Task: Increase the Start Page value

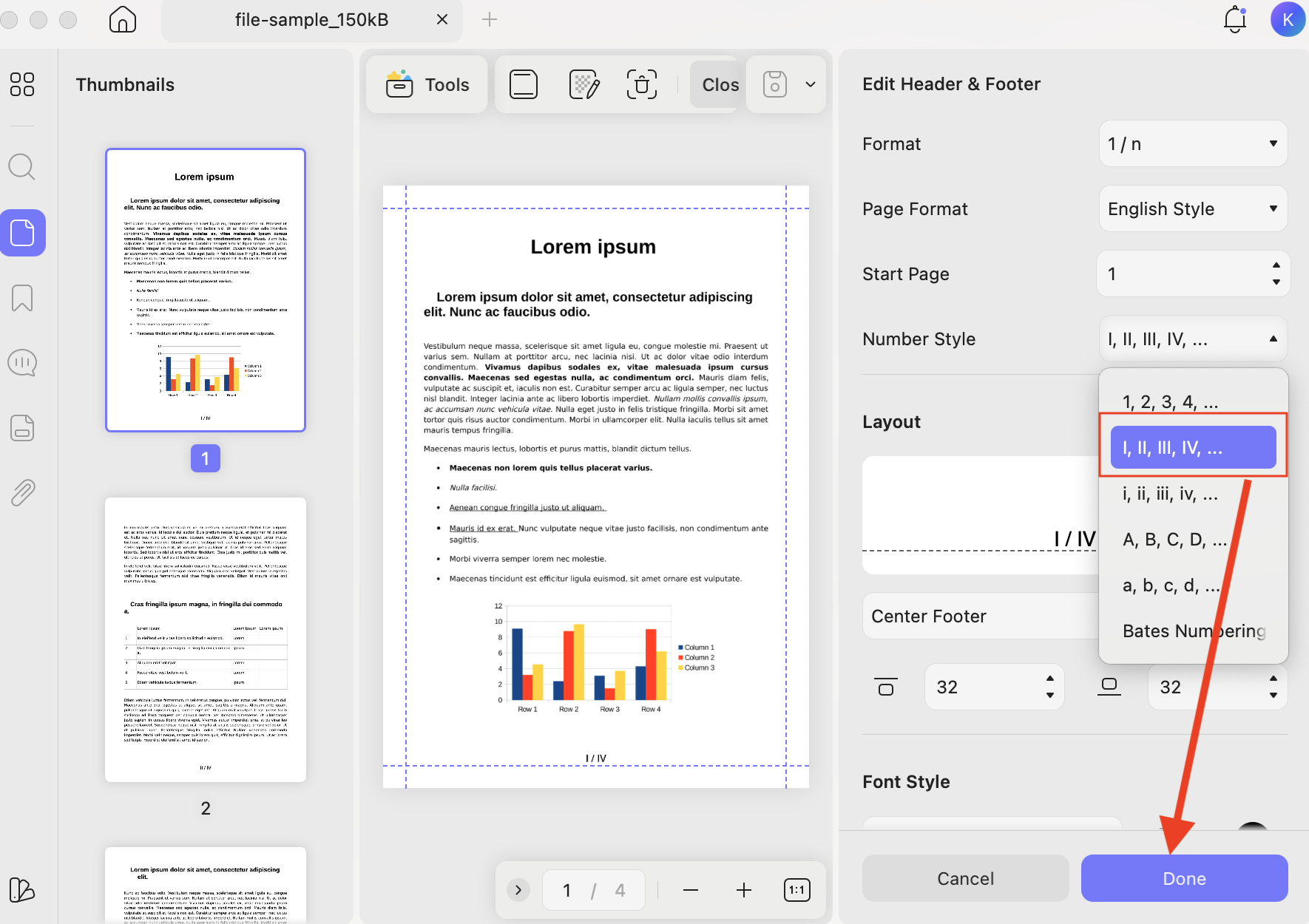Action: pyautogui.click(x=1276, y=265)
